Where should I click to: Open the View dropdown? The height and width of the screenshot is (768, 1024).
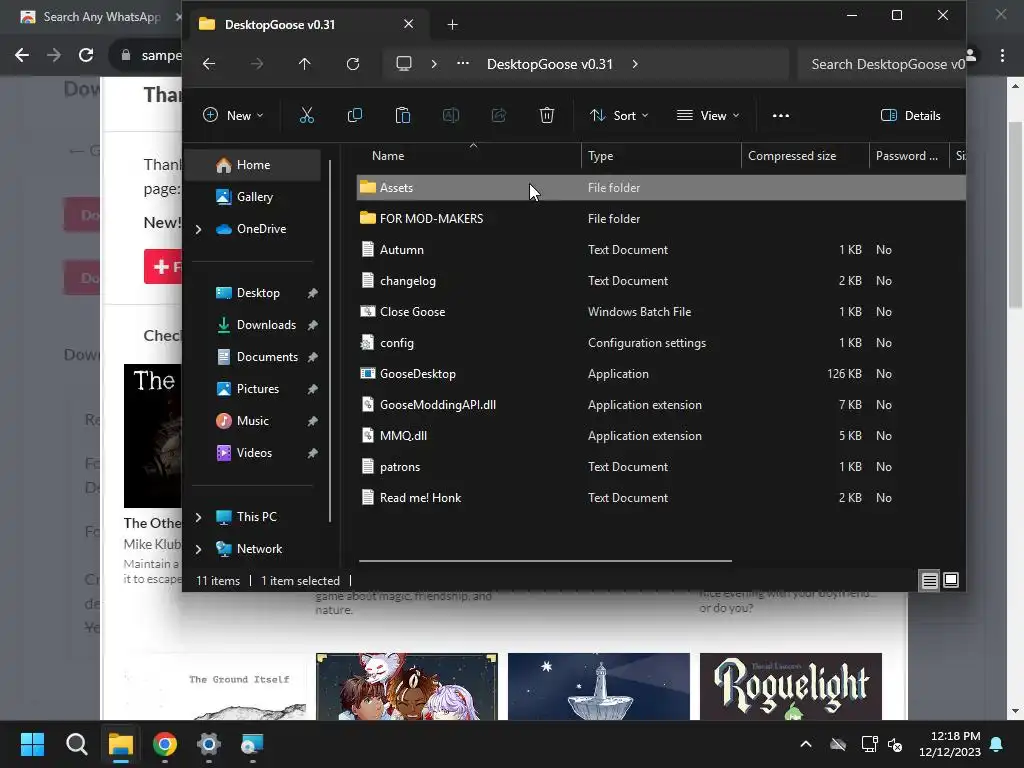[x=708, y=116]
